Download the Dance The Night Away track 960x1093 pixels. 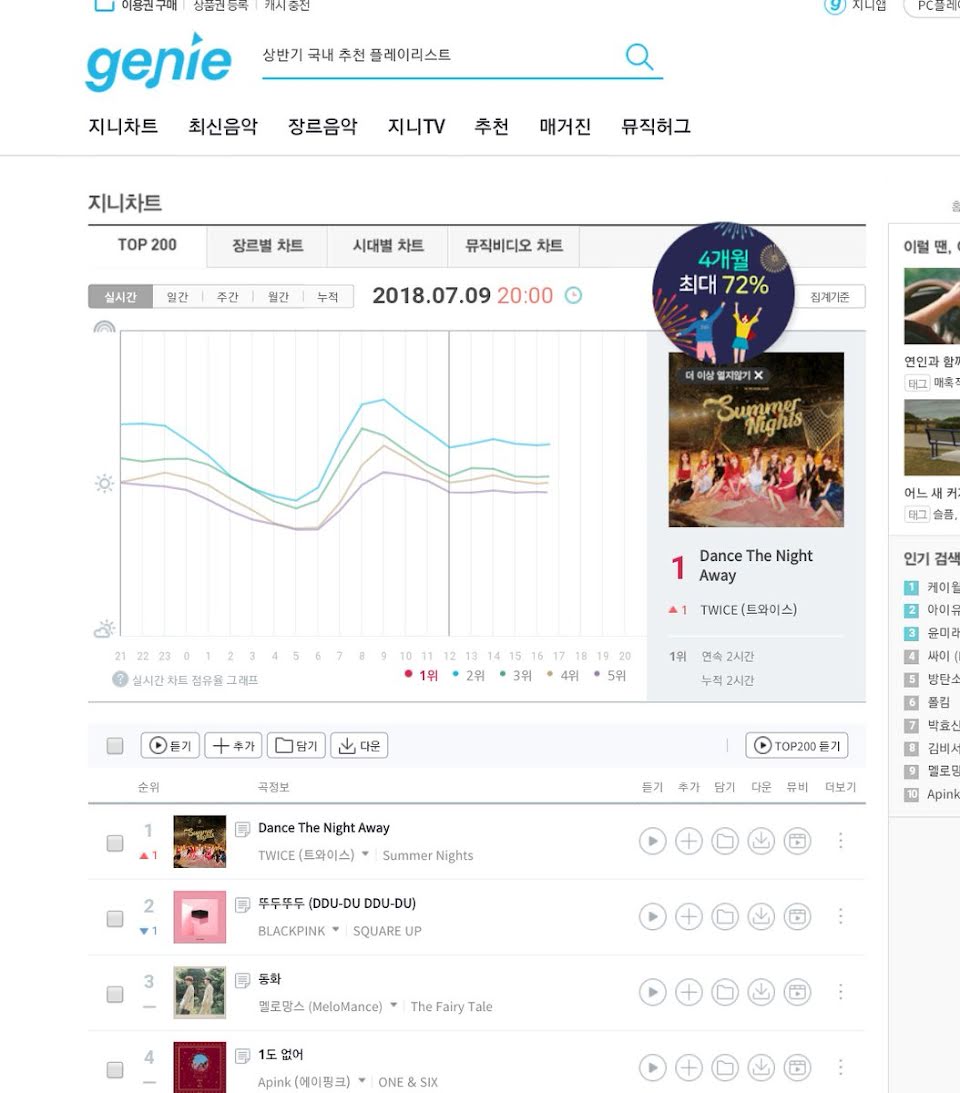click(761, 841)
